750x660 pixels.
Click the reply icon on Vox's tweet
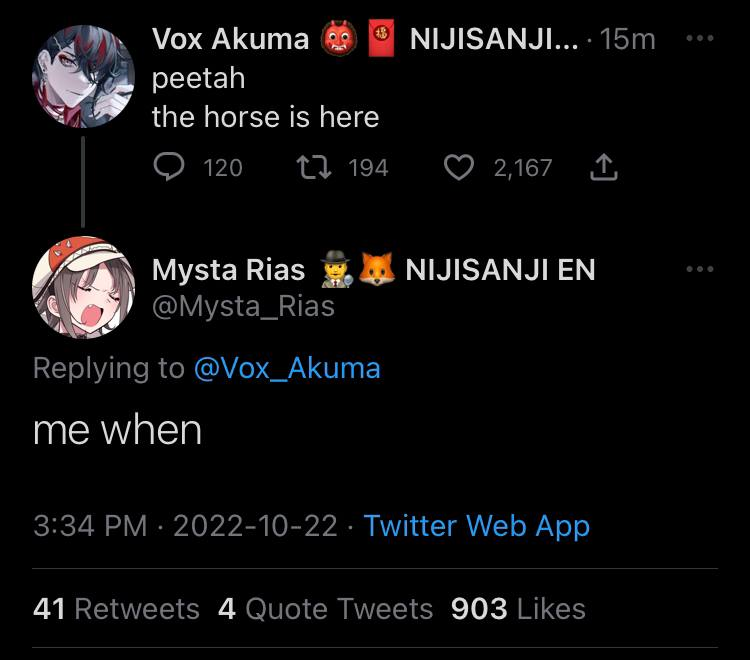(168, 167)
